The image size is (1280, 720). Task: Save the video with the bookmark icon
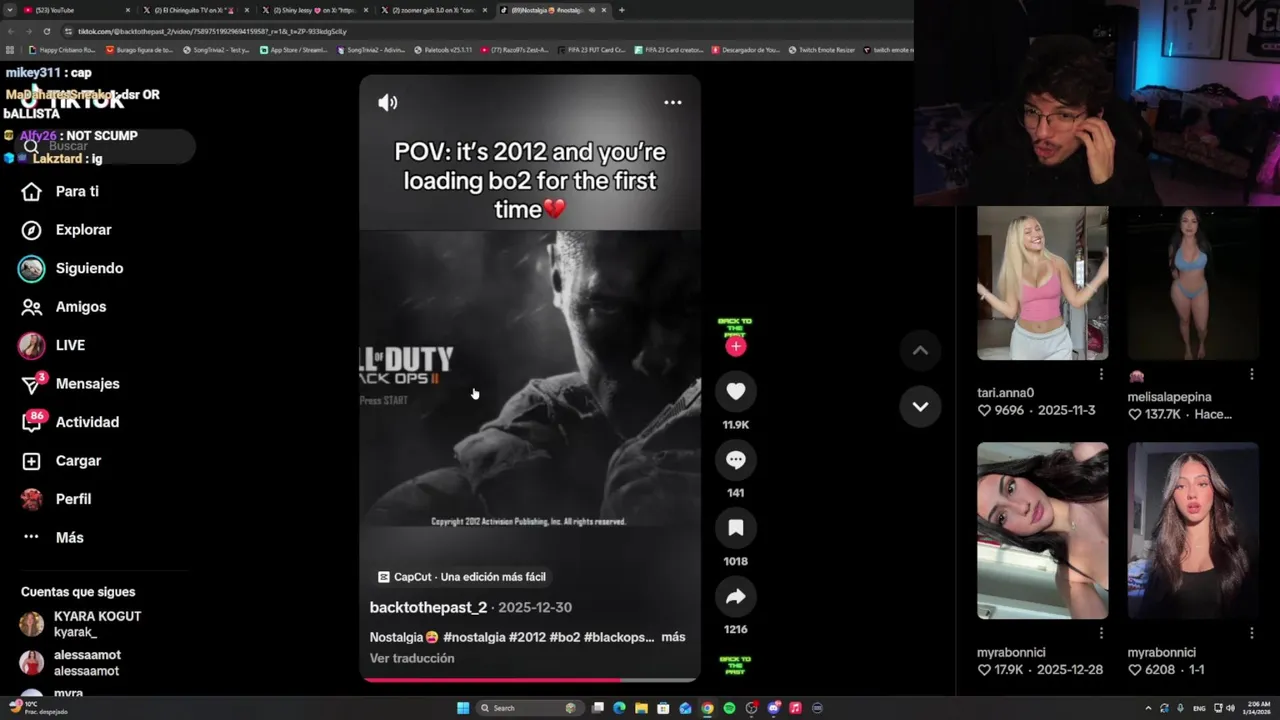(x=736, y=528)
